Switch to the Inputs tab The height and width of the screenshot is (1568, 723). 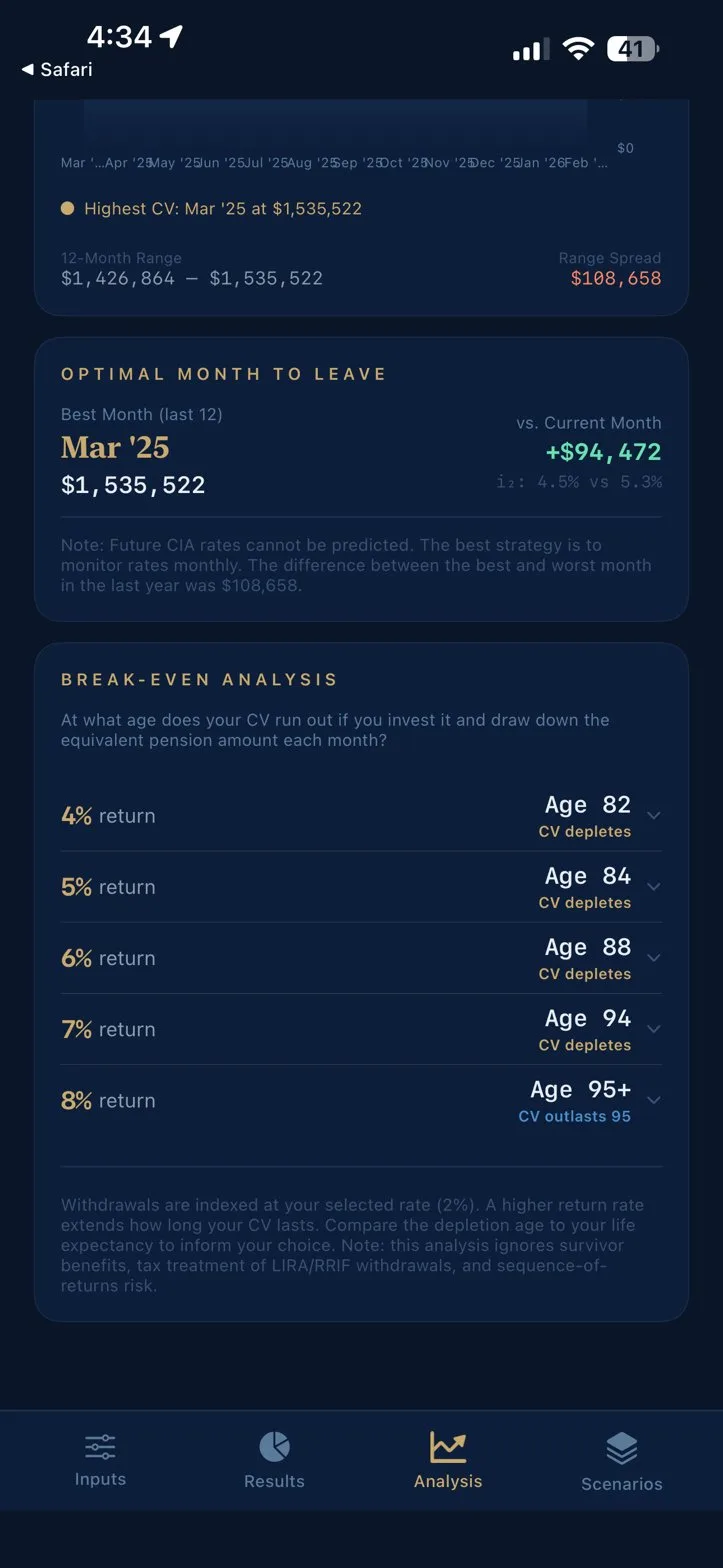click(x=99, y=1460)
